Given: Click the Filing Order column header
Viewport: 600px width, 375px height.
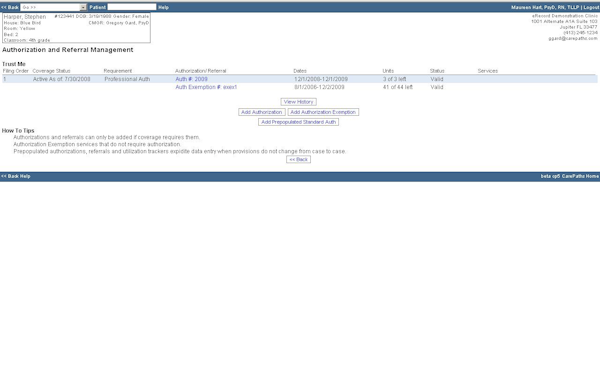Looking at the screenshot, I should [x=16, y=71].
